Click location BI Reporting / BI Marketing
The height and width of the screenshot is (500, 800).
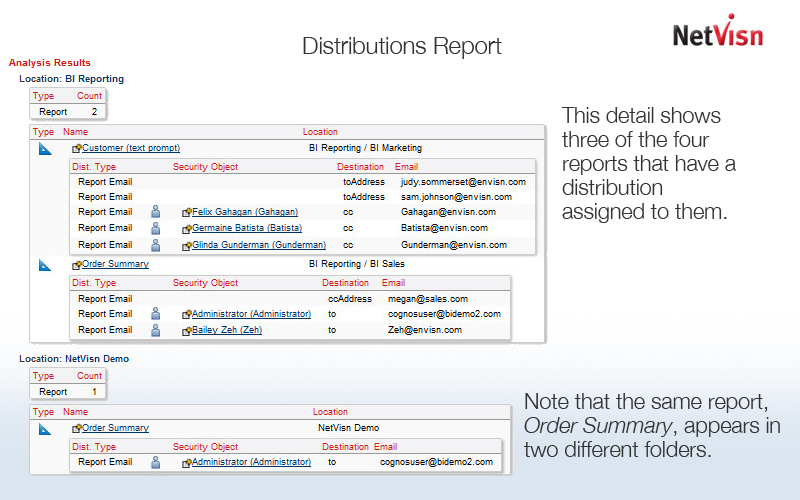pos(365,148)
